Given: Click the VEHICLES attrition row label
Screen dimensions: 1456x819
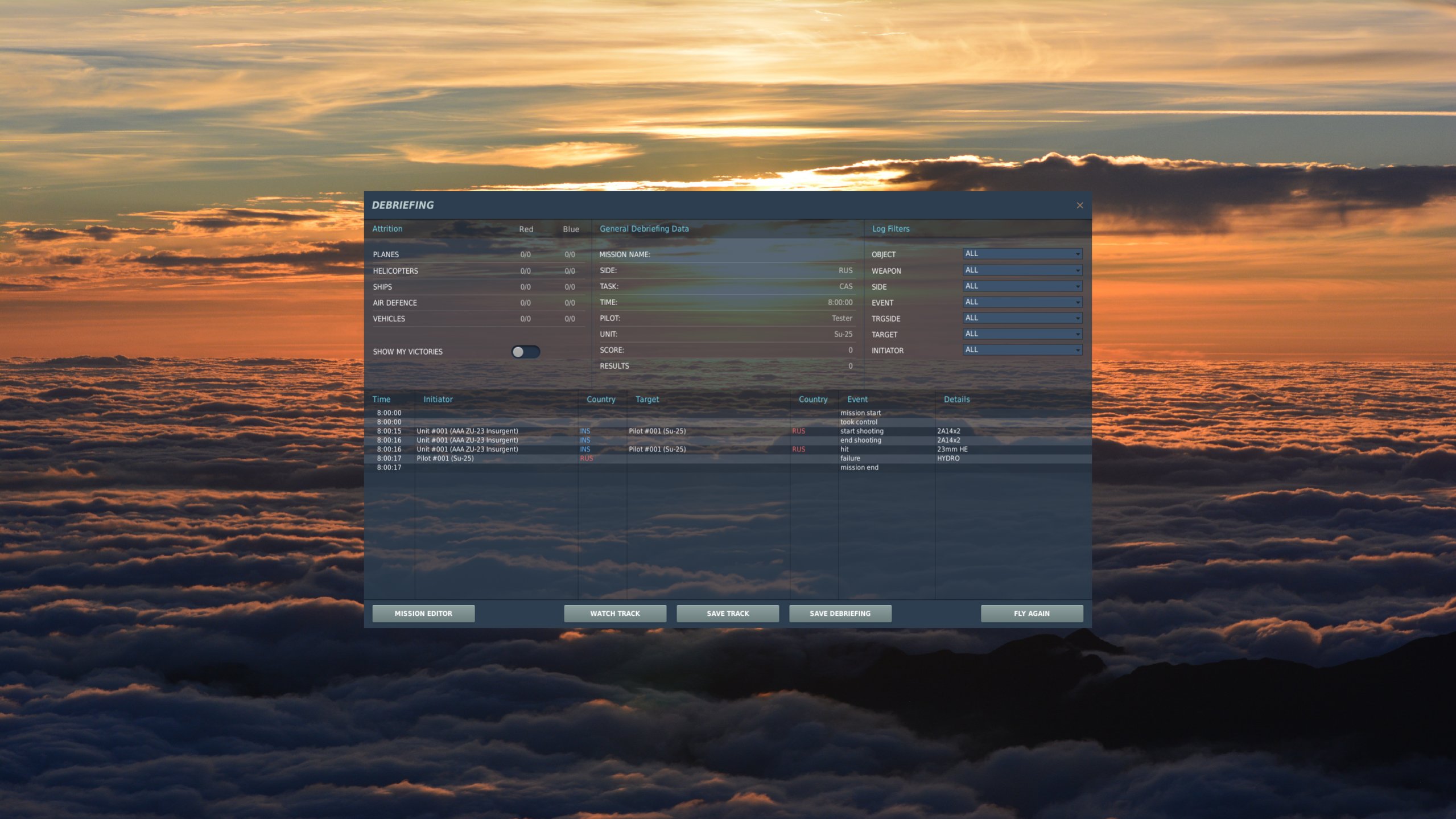Looking at the screenshot, I should coord(389,319).
